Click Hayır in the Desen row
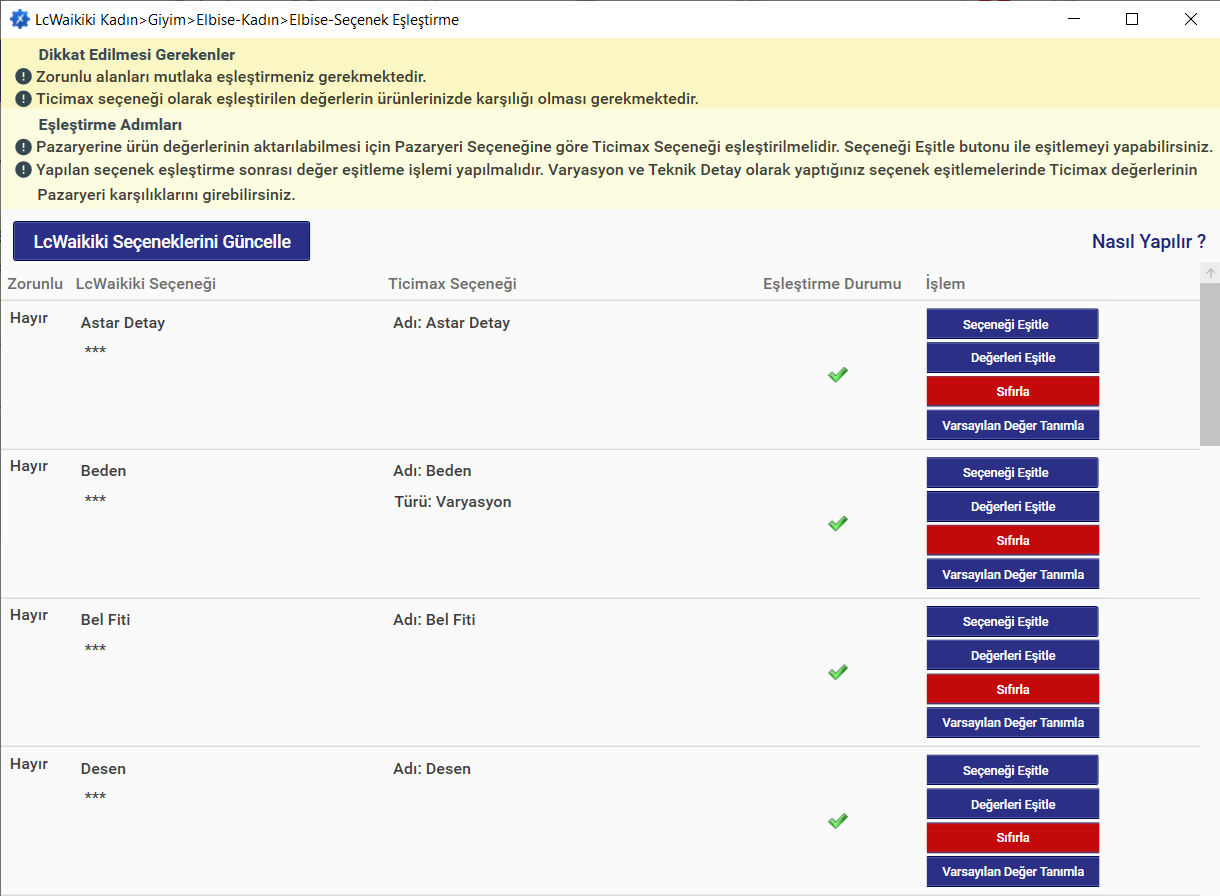The width and height of the screenshot is (1220, 896). [29, 764]
